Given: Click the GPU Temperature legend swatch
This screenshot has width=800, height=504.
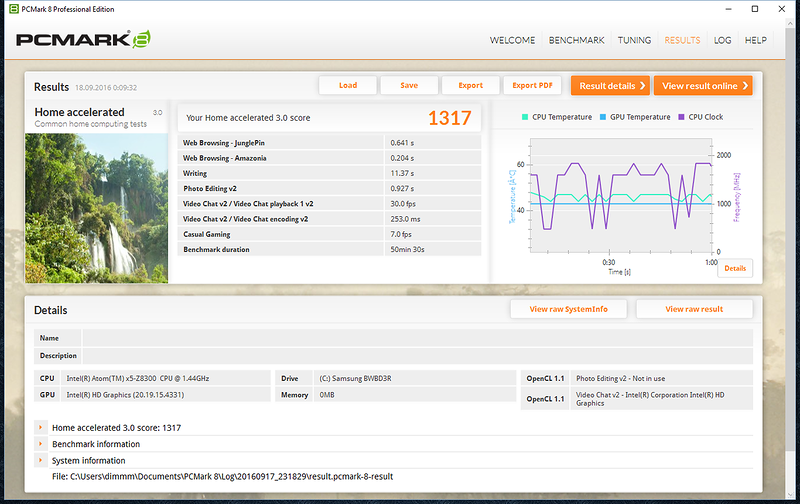Looking at the screenshot, I should [x=603, y=117].
